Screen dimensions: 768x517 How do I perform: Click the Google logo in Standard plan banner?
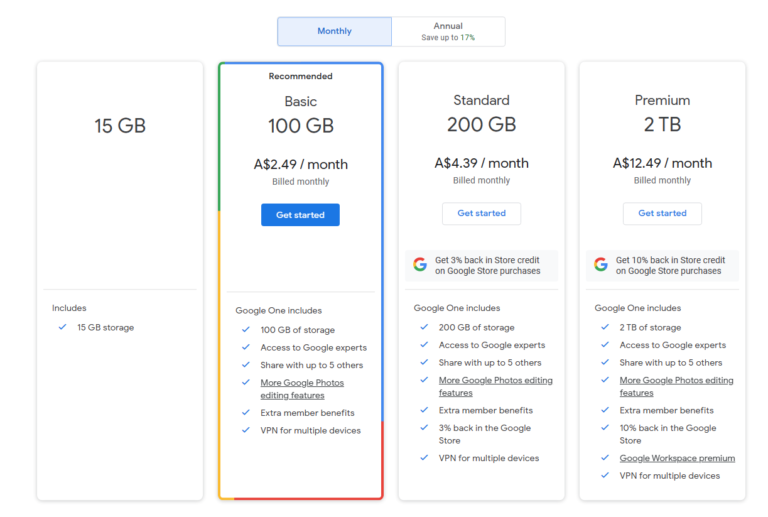tap(420, 265)
